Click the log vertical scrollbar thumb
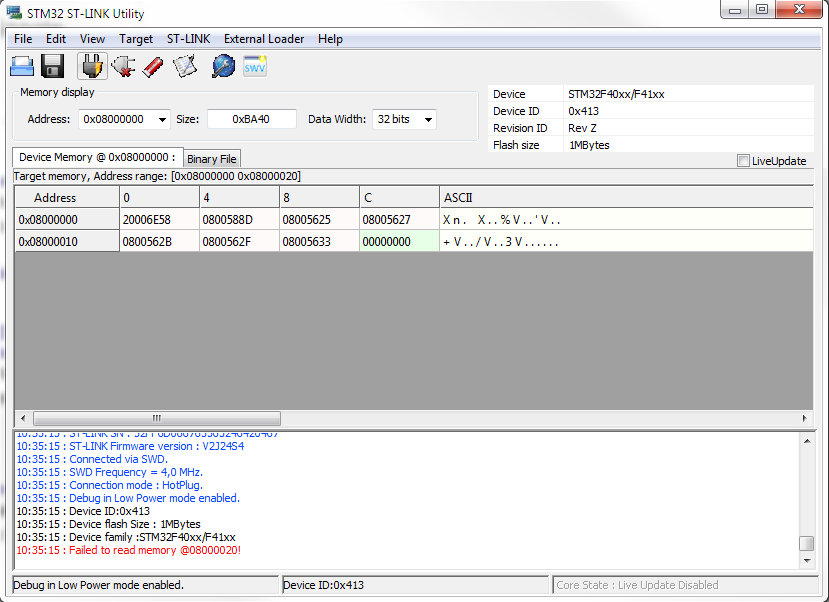 pos(807,543)
